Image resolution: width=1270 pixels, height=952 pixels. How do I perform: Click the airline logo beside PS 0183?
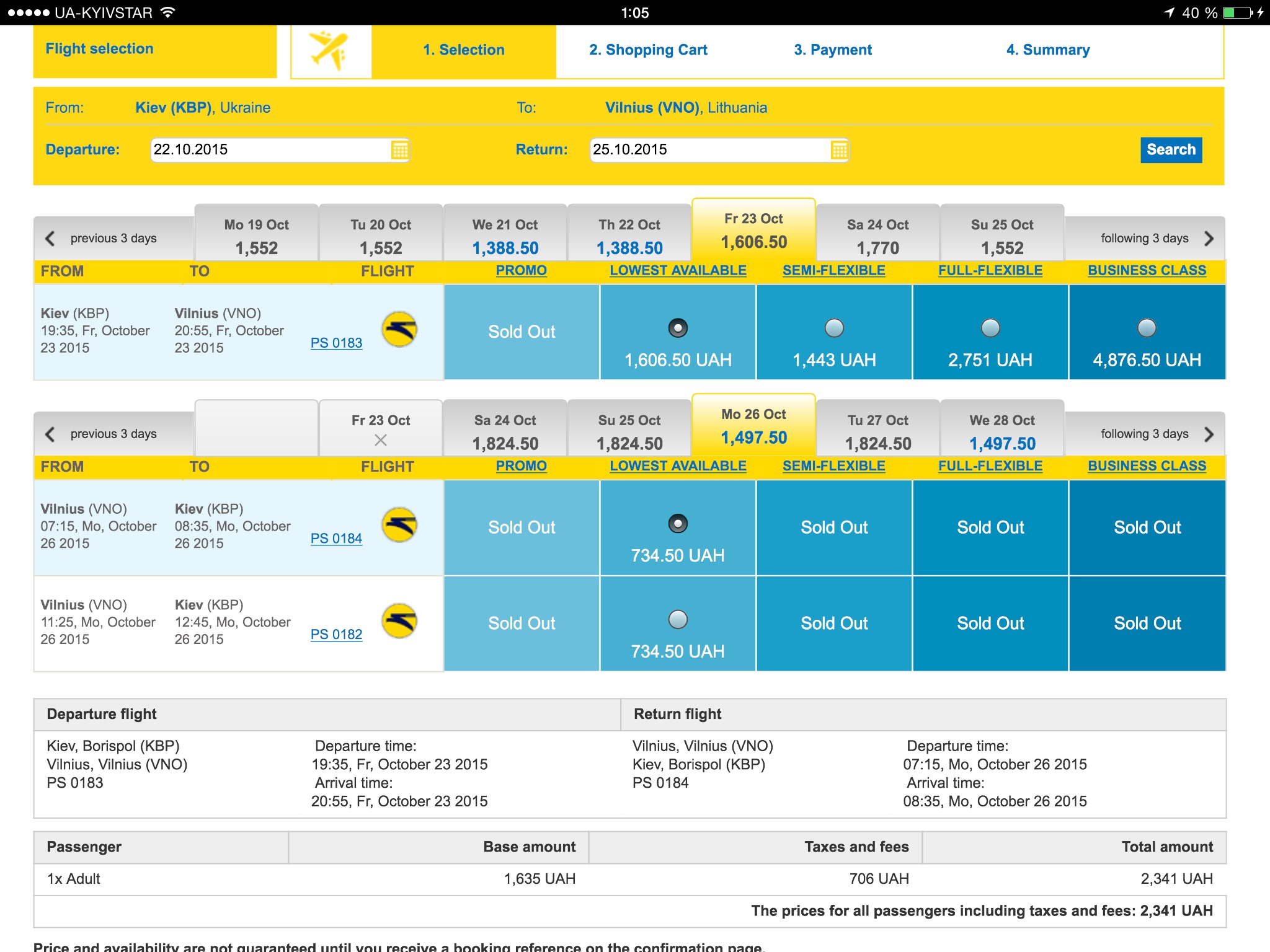pyautogui.click(x=399, y=329)
